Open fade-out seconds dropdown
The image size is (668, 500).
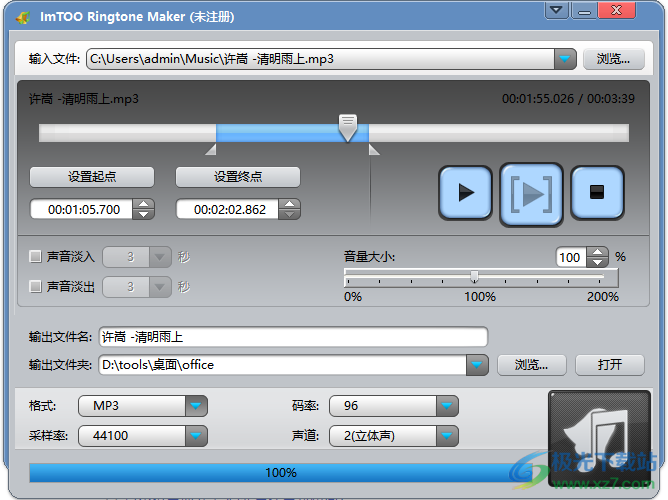click(x=160, y=287)
